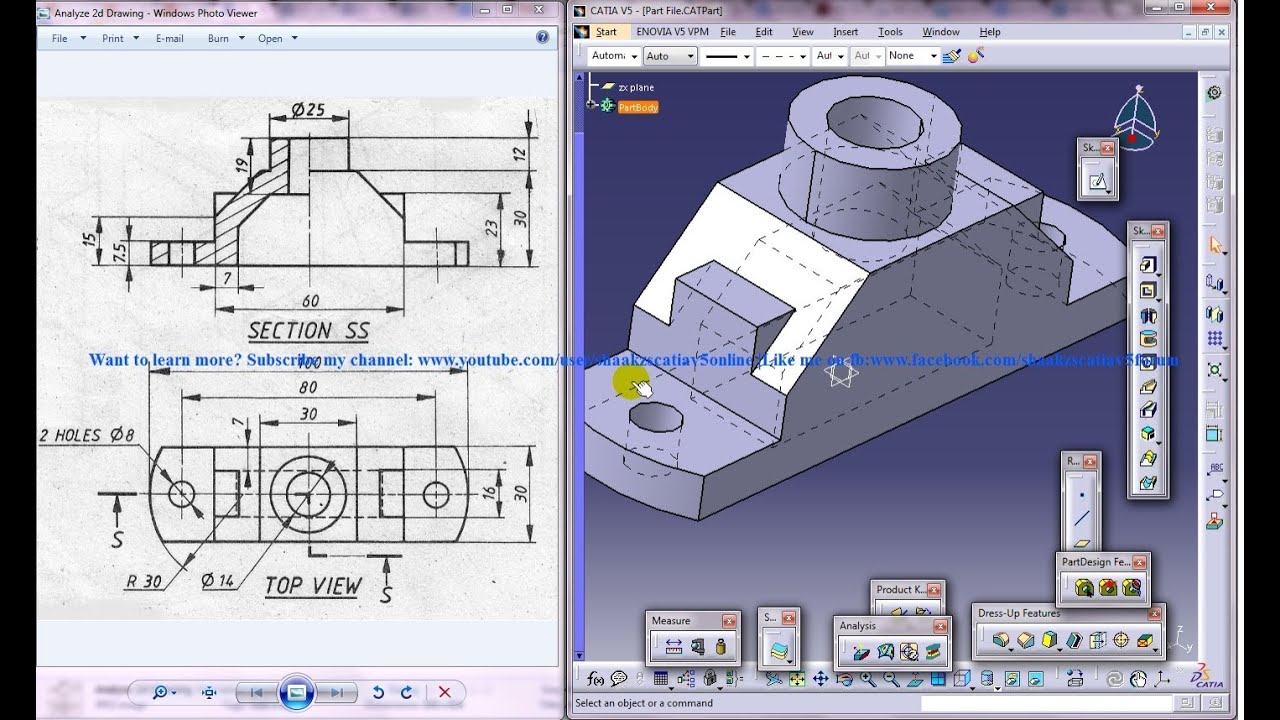Click the View mode cube dropdown icon

coord(962,680)
